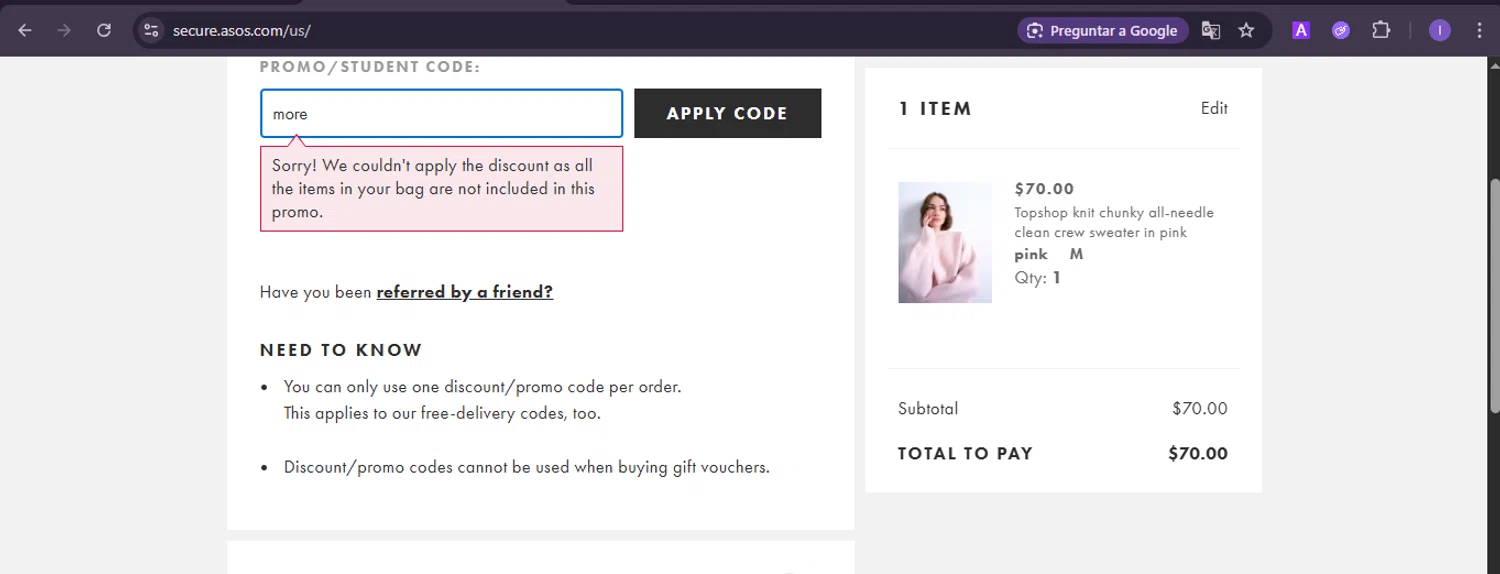Reload the ASOS checkout page
Screen dimensions: 1500x574
pos(104,30)
